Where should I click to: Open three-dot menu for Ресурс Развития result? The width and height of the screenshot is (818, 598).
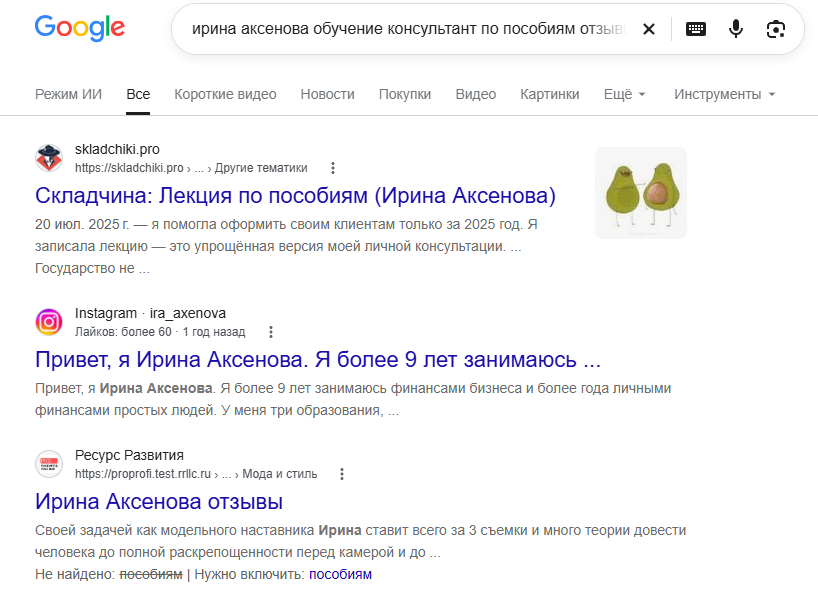pyautogui.click(x=342, y=474)
